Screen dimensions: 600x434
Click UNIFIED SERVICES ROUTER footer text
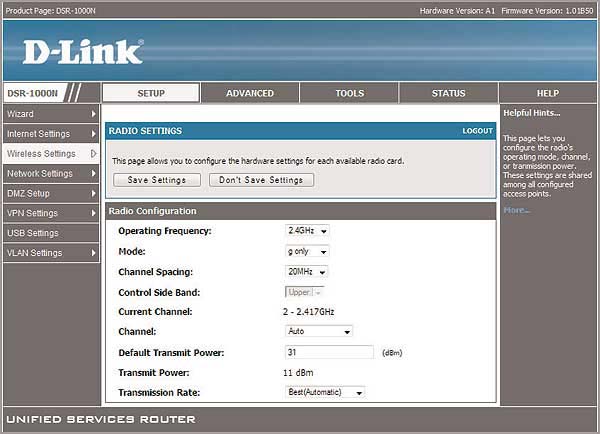101,419
